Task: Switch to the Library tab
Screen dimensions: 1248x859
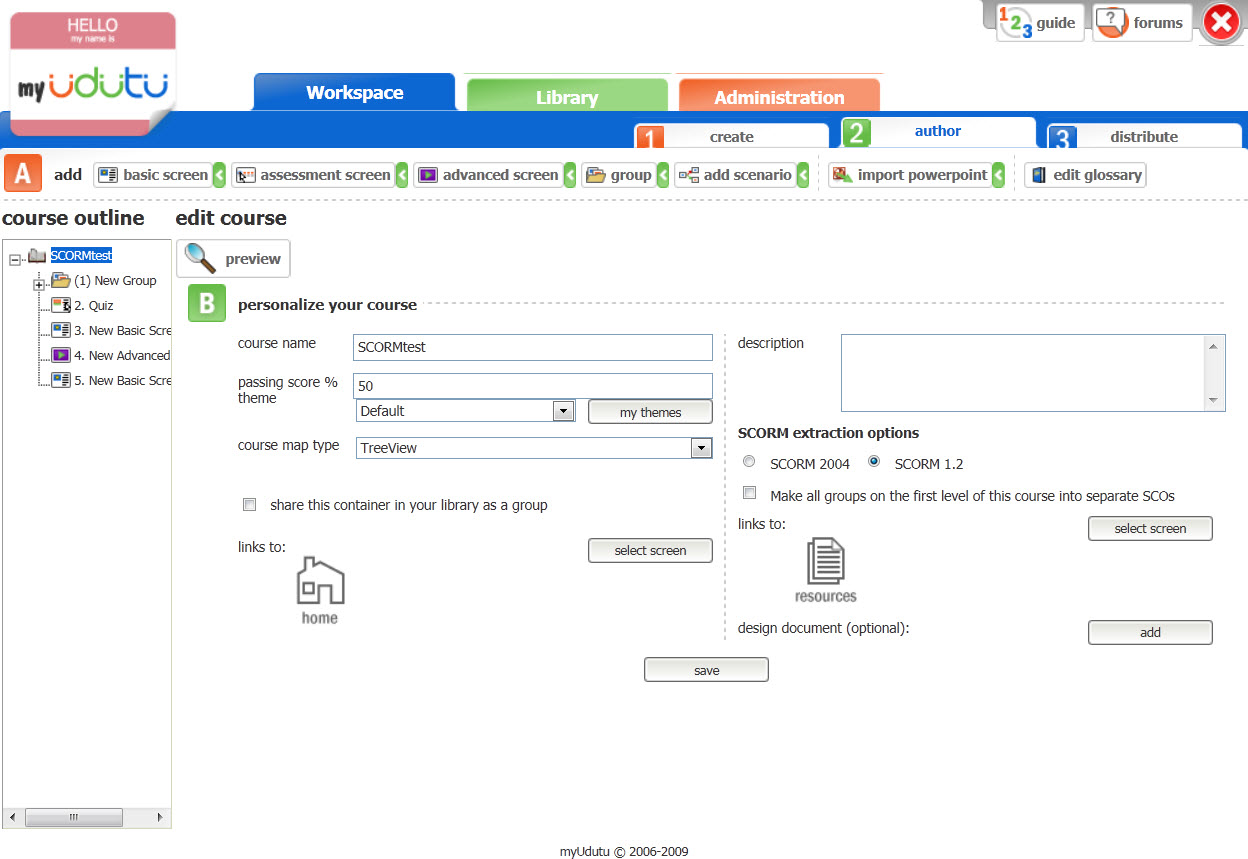Action: coord(566,97)
